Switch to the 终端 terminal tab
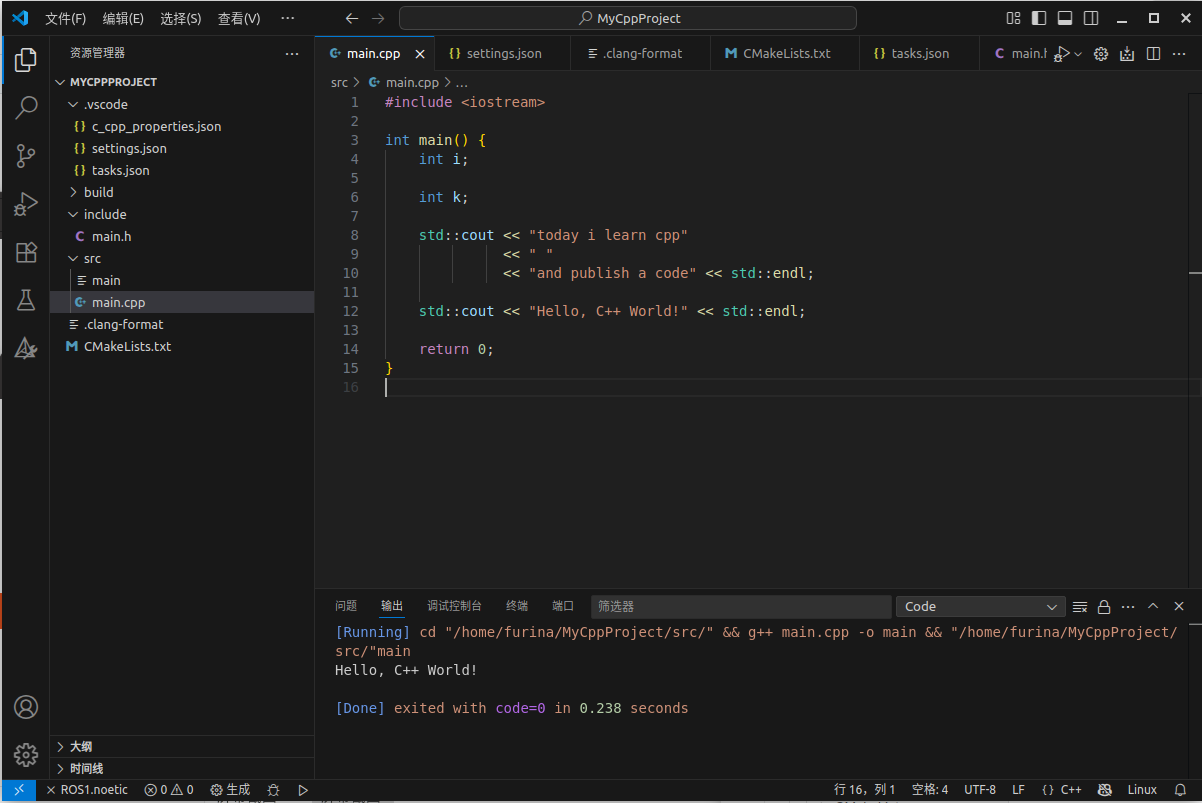This screenshot has width=1202, height=803. click(517, 606)
